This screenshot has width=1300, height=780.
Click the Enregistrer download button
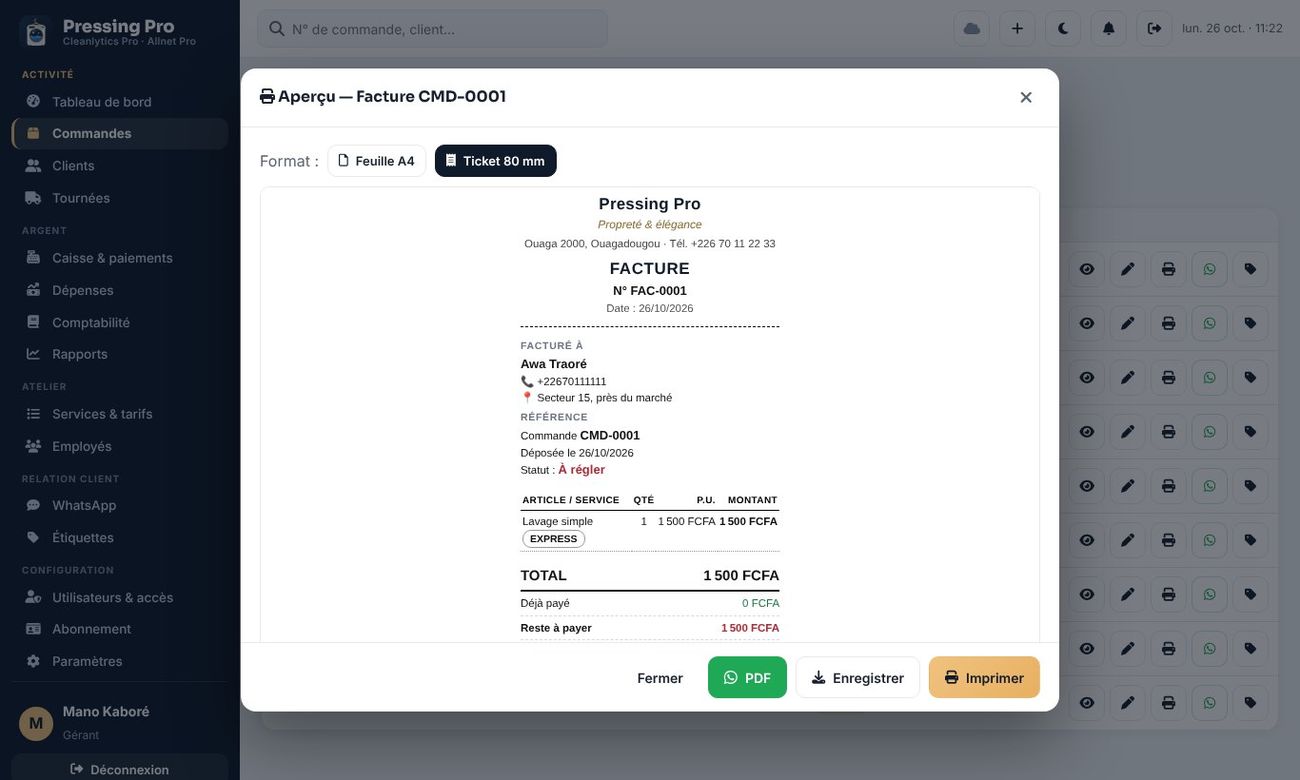(858, 678)
